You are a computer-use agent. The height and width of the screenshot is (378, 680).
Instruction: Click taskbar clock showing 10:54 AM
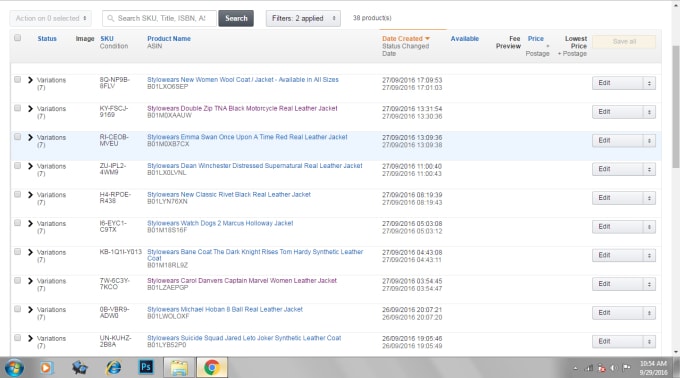click(x=653, y=368)
